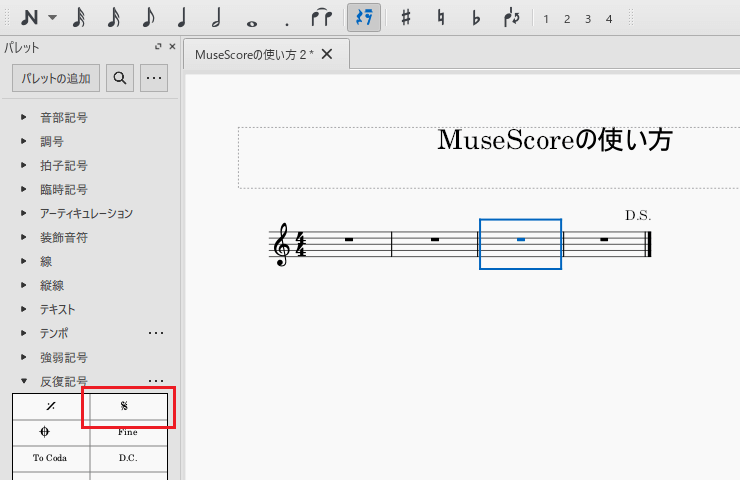The height and width of the screenshot is (480, 740).
Task: Expand 装飾音符 palette
Action: (x=24, y=237)
